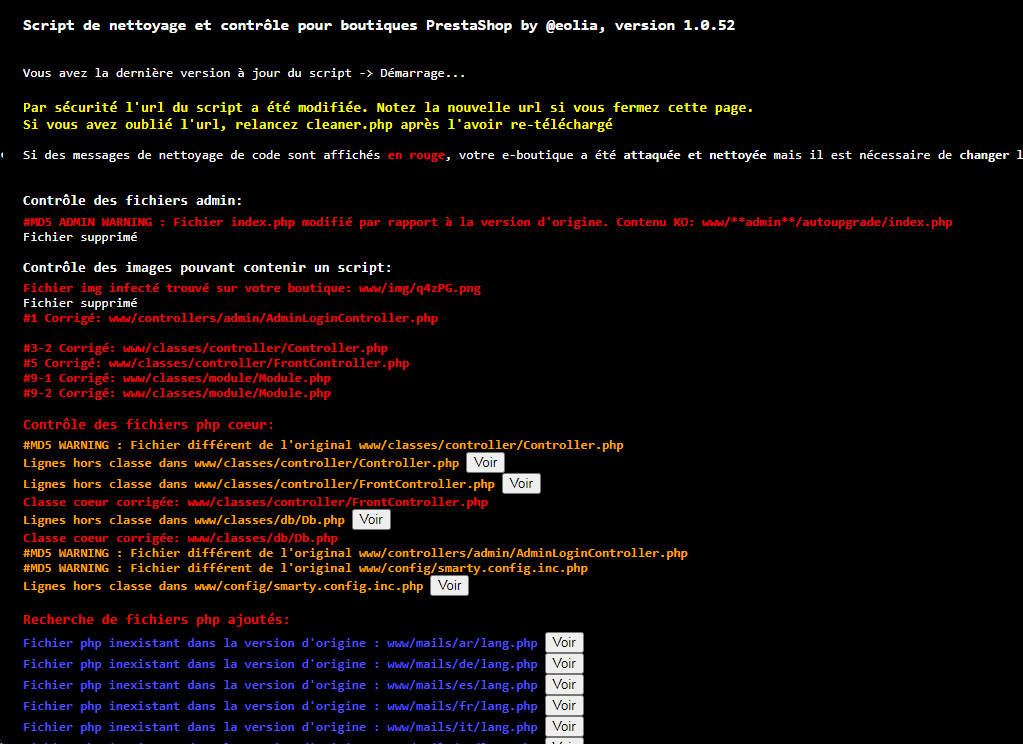Click MD5 WARNING line for AdminLoginController.php
The height and width of the screenshot is (744, 1023).
pos(356,553)
